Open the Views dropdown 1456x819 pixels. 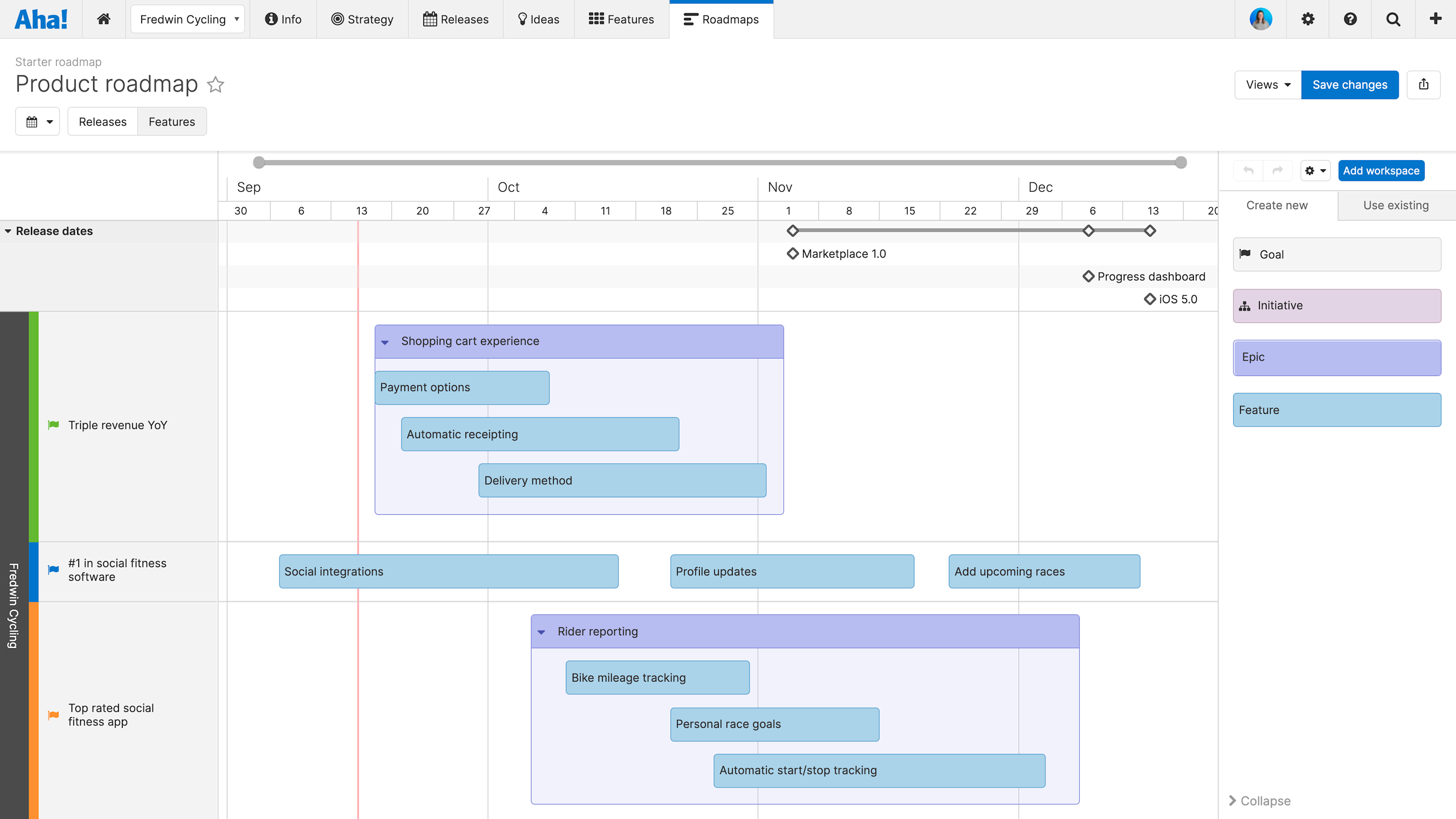click(x=1267, y=85)
